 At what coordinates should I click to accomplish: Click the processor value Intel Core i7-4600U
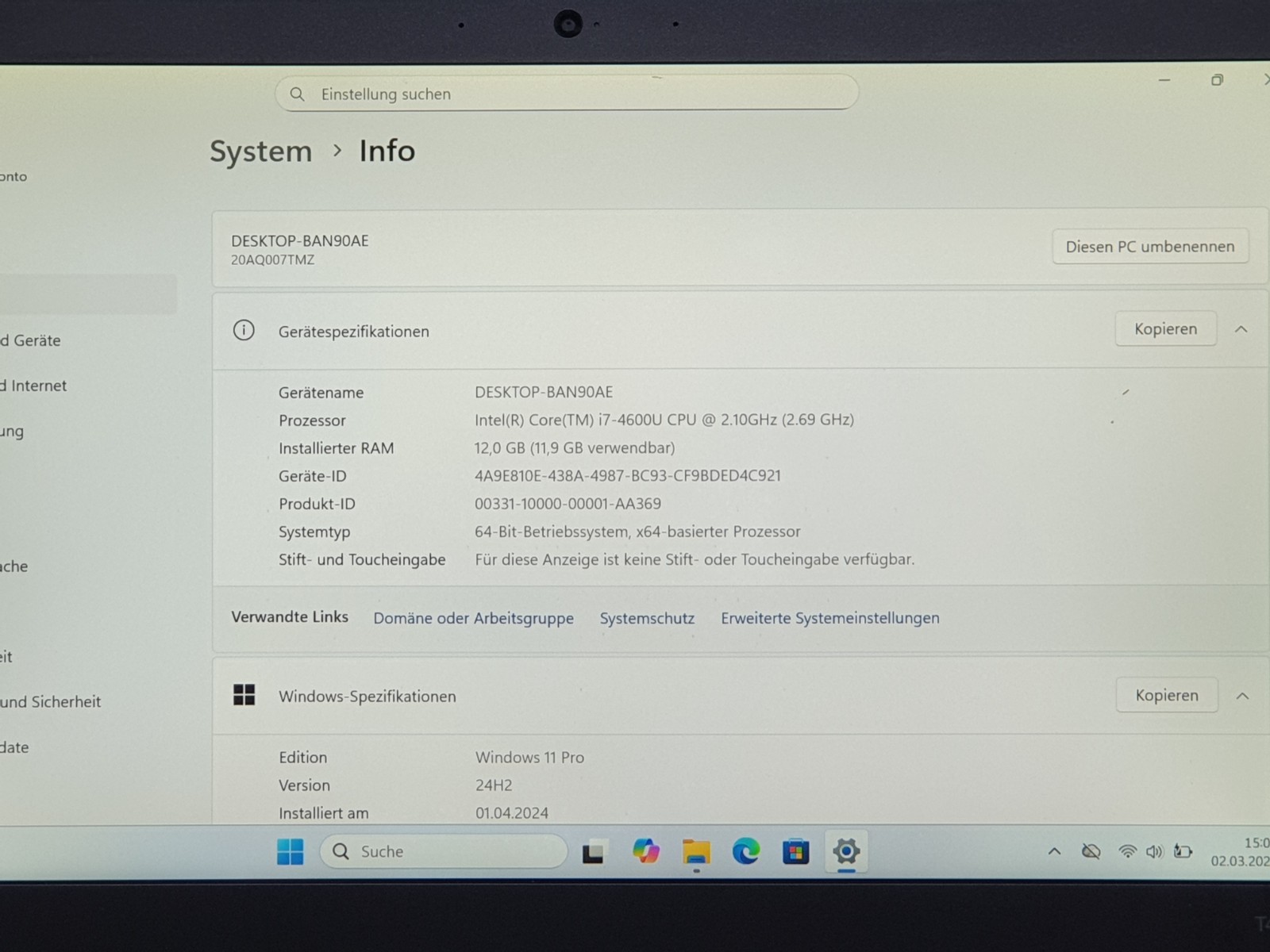[664, 420]
